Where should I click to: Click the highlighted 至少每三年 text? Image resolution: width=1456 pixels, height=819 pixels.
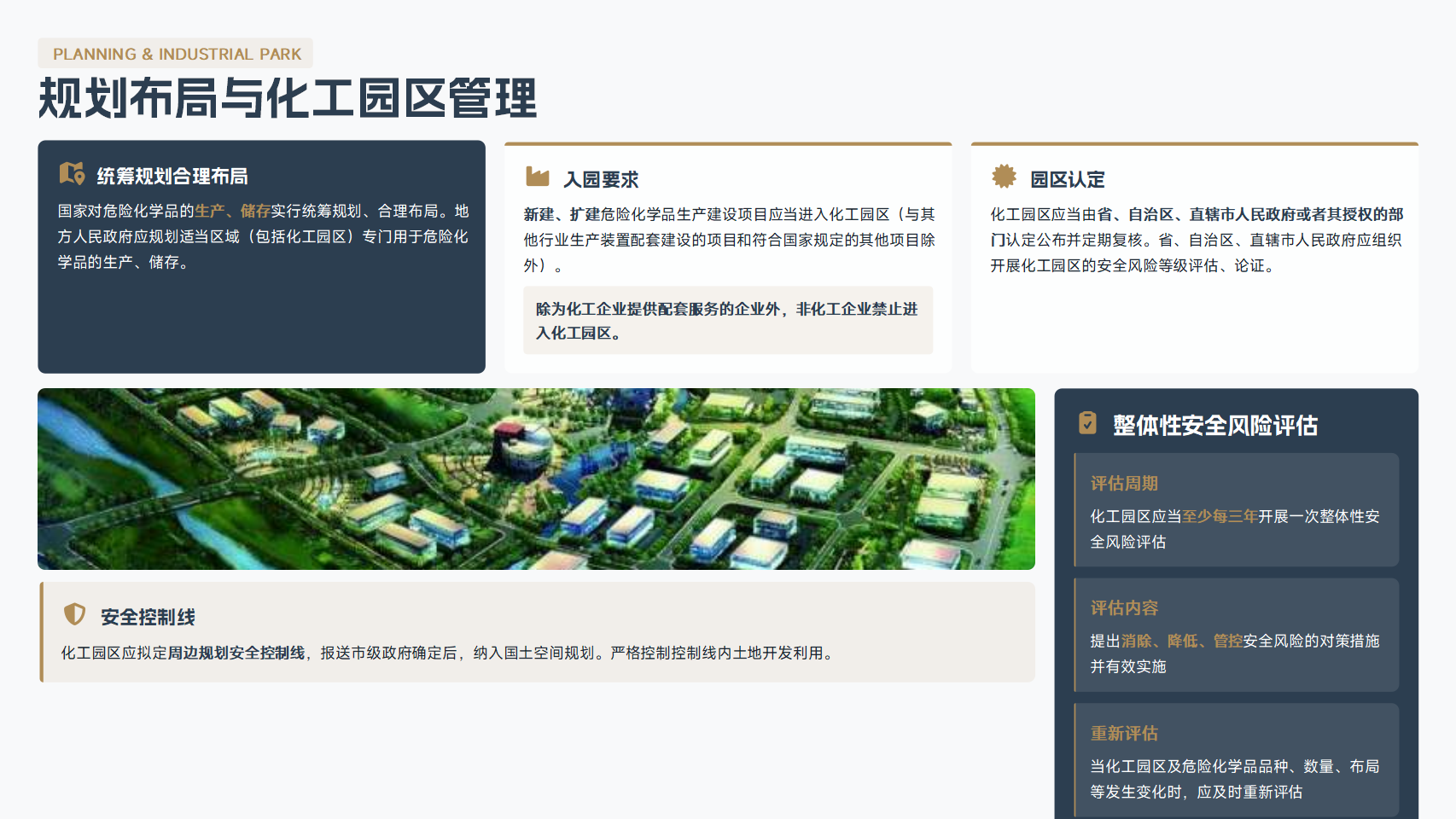pos(1220,517)
